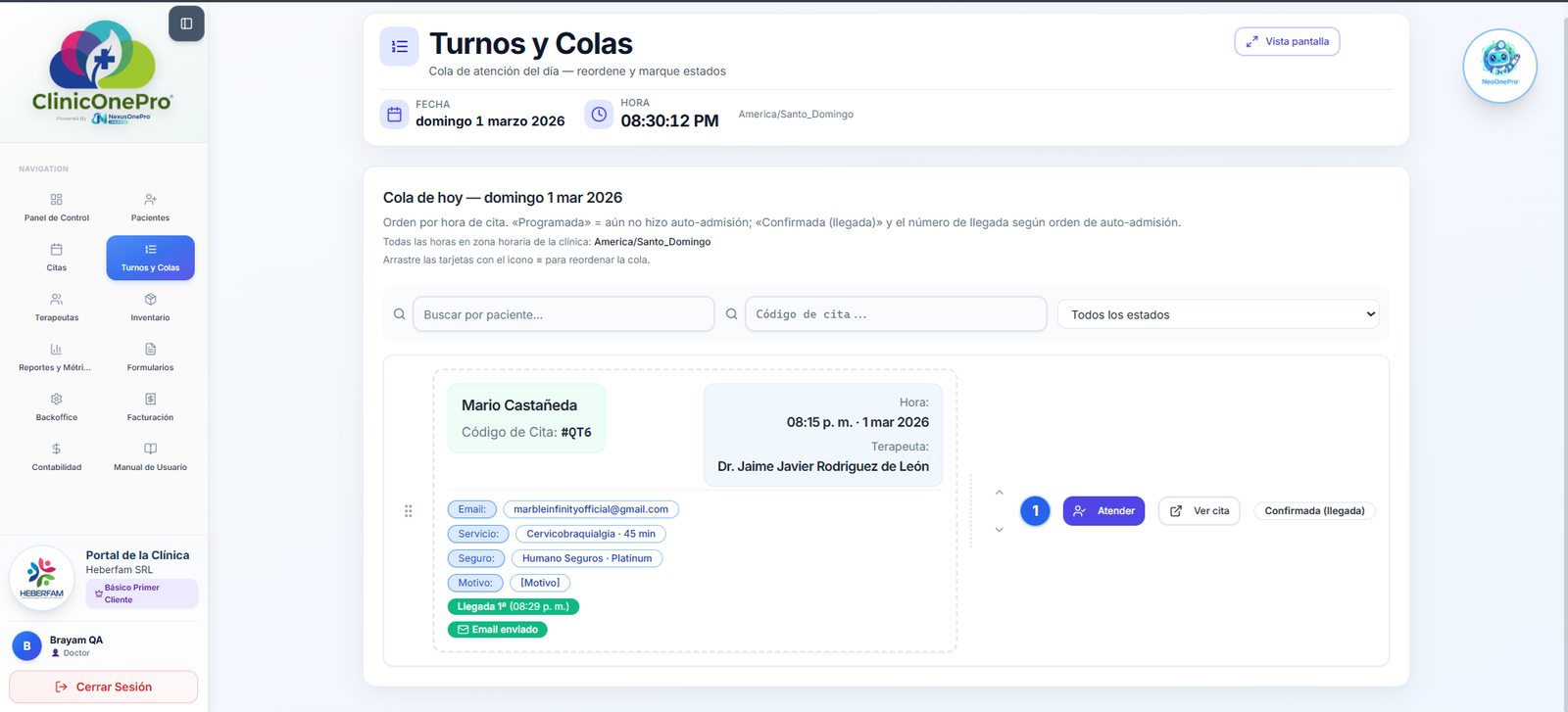Click Atender for Mario Castañeda
1568x712 pixels.
click(x=1103, y=511)
